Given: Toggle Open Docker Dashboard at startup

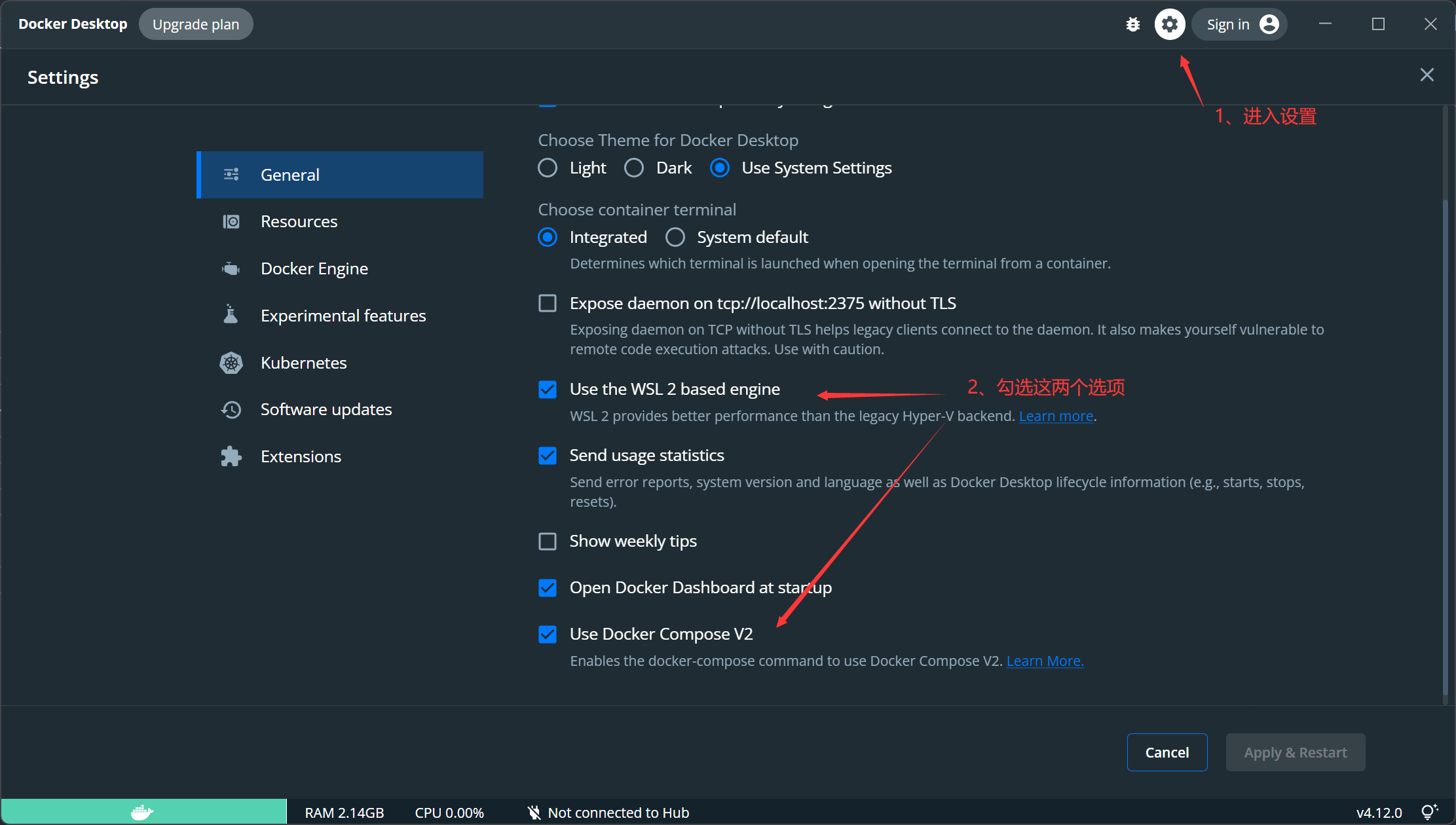Looking at the screenshot, I should pyautogui.click(x=548, y=588).
